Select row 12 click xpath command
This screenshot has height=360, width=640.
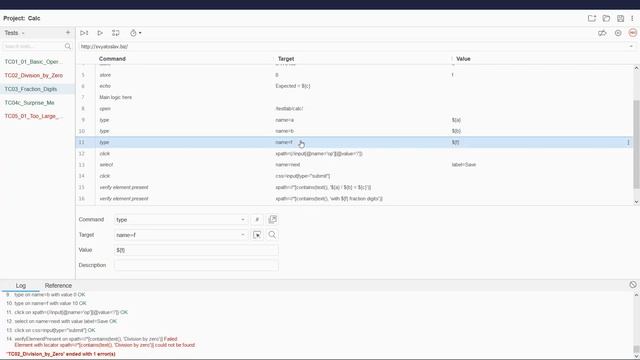pos(354,153)
